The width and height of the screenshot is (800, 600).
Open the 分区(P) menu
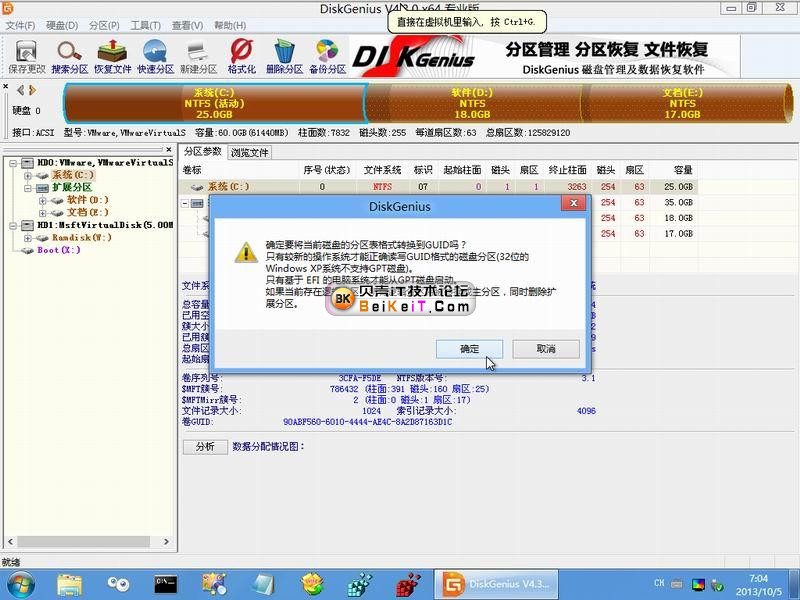104,26
